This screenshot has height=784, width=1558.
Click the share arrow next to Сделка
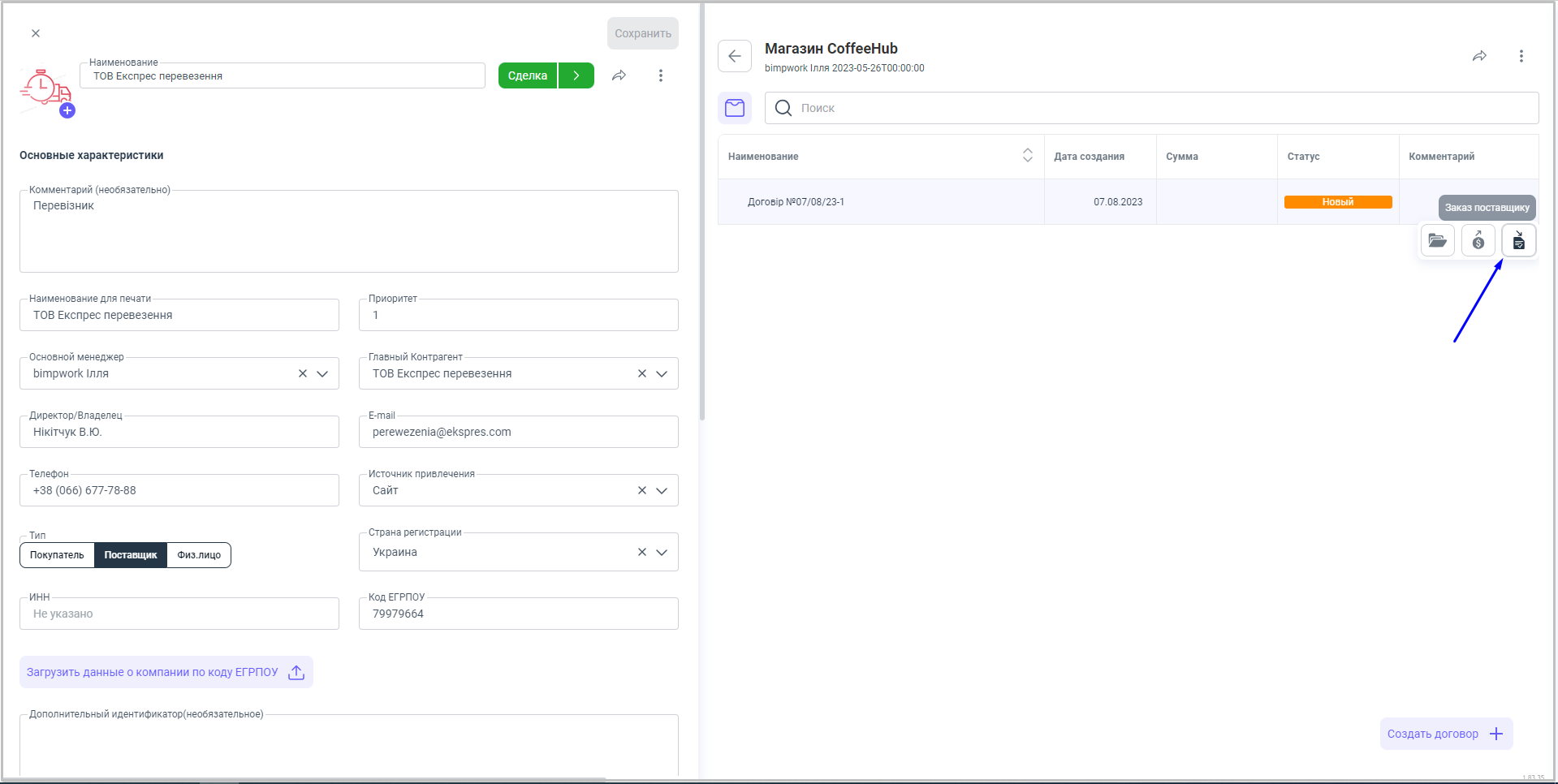[x=619, y=75]
